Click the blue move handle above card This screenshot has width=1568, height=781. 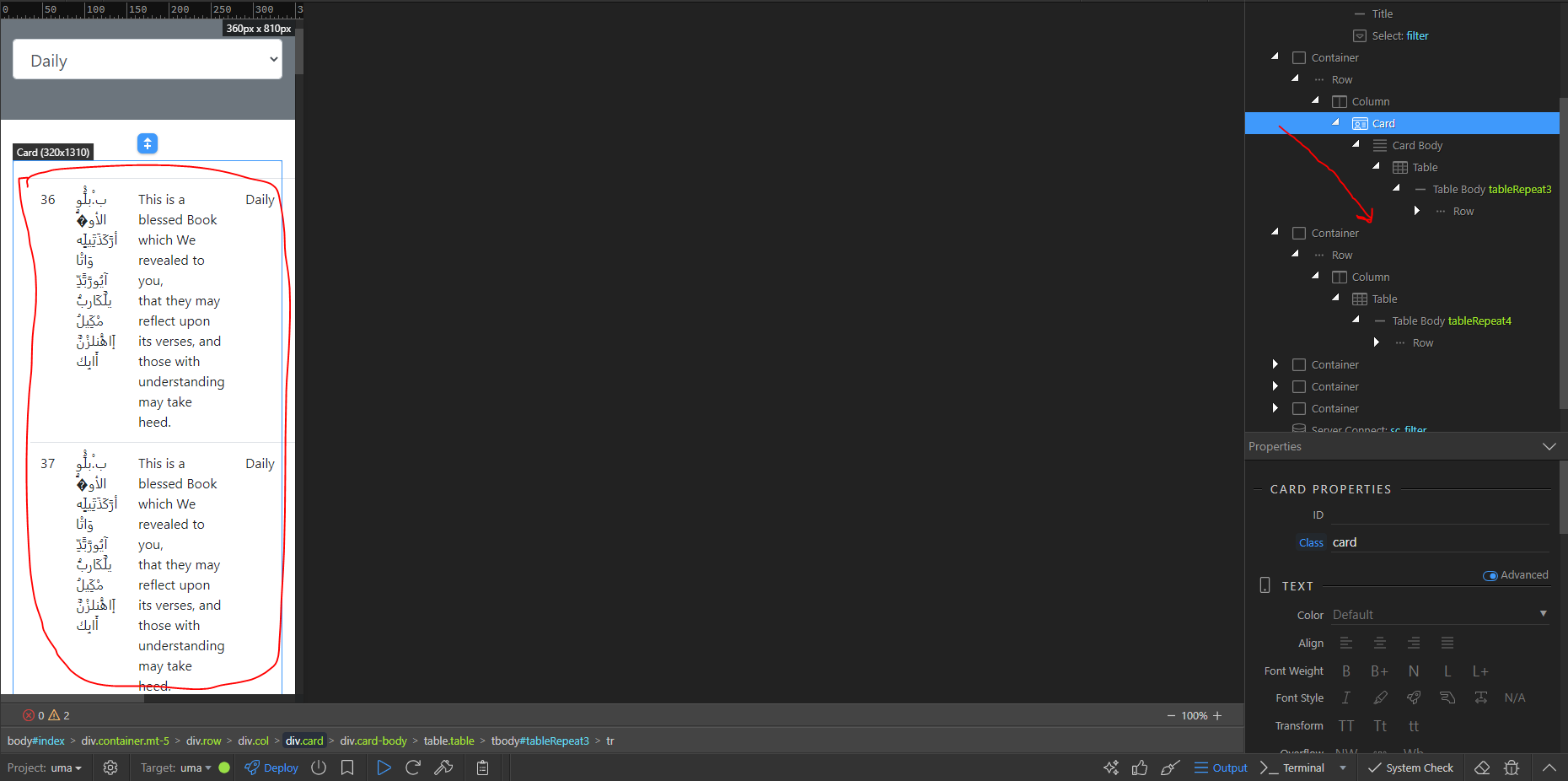pos(148,143)
